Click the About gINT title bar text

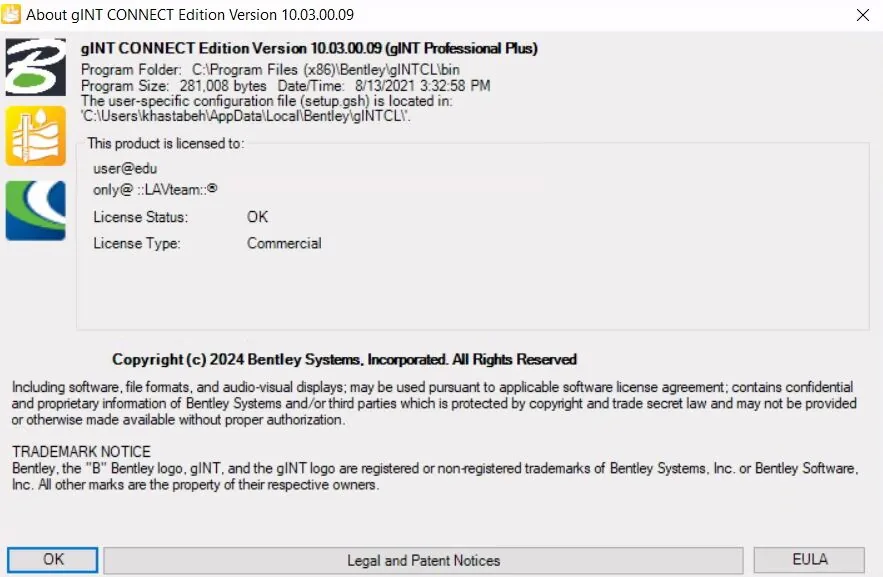pos(190,15)
